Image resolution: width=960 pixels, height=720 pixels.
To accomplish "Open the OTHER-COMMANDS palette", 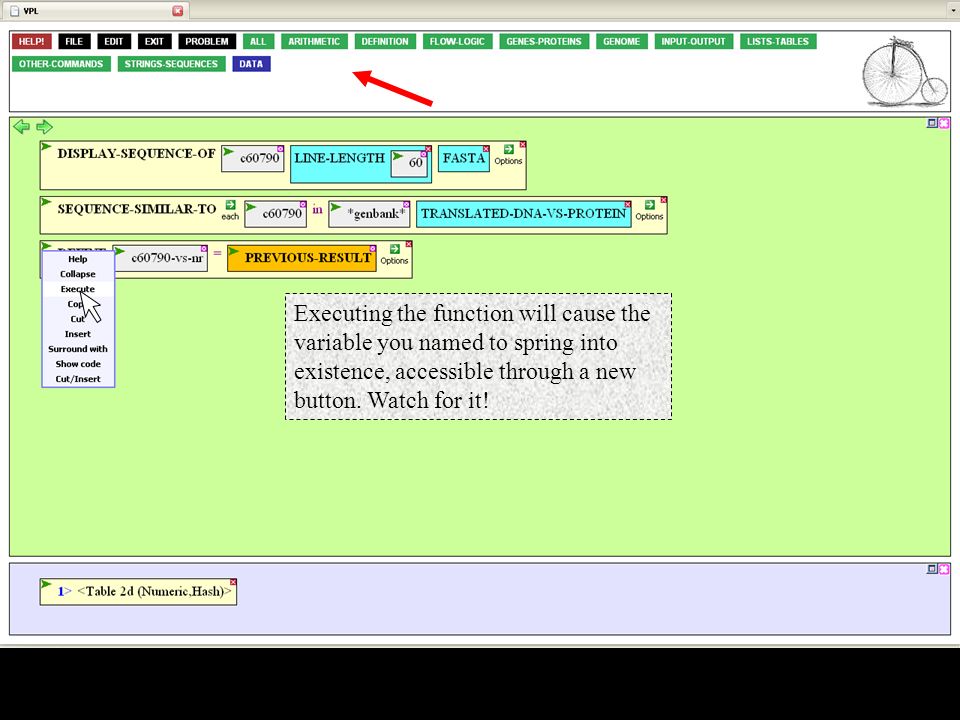I will click(61, 64).
